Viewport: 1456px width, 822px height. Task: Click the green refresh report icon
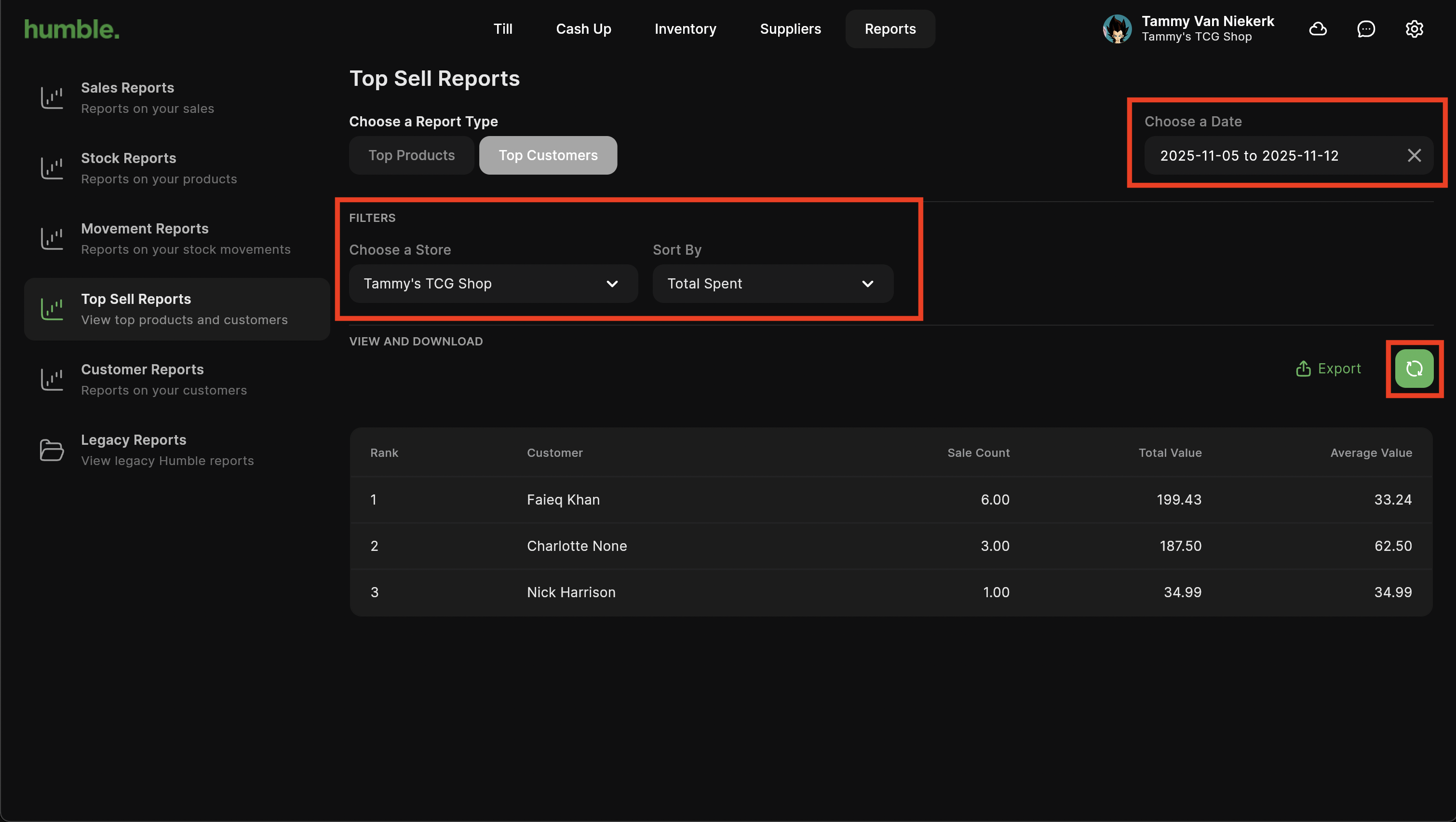1414,369
